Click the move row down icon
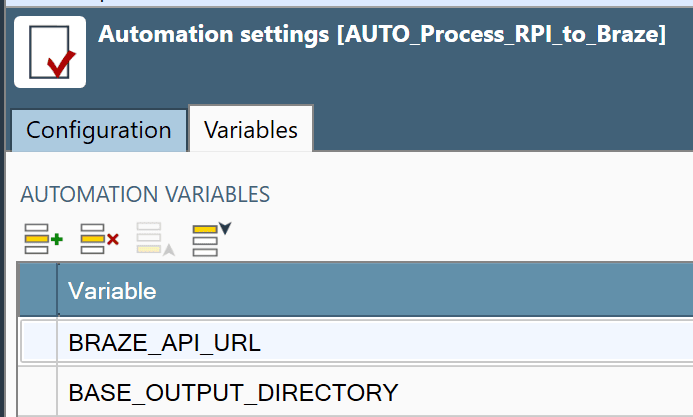Screen dimensions: 693x417 point(211,240)
